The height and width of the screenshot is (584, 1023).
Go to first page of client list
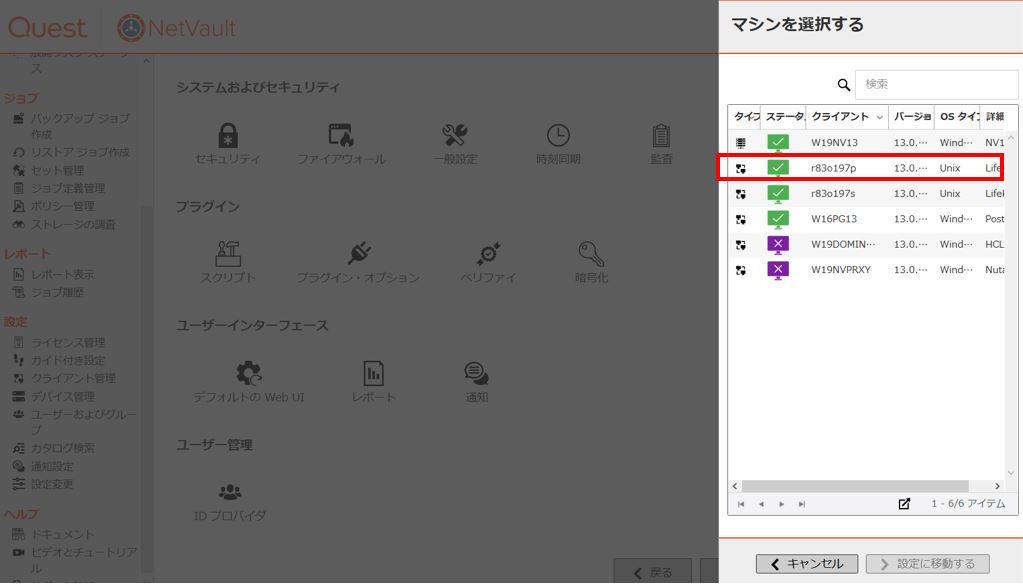[741, 504]
